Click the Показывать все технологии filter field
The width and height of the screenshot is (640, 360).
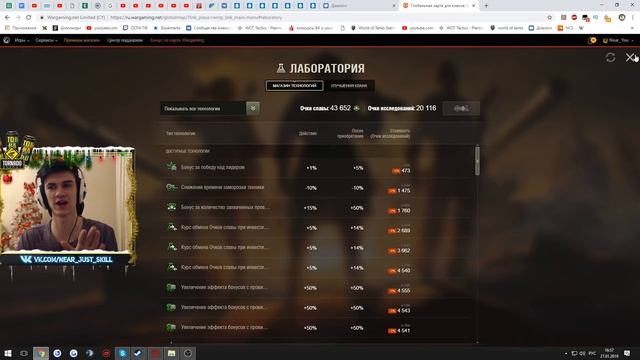(203, 109)
